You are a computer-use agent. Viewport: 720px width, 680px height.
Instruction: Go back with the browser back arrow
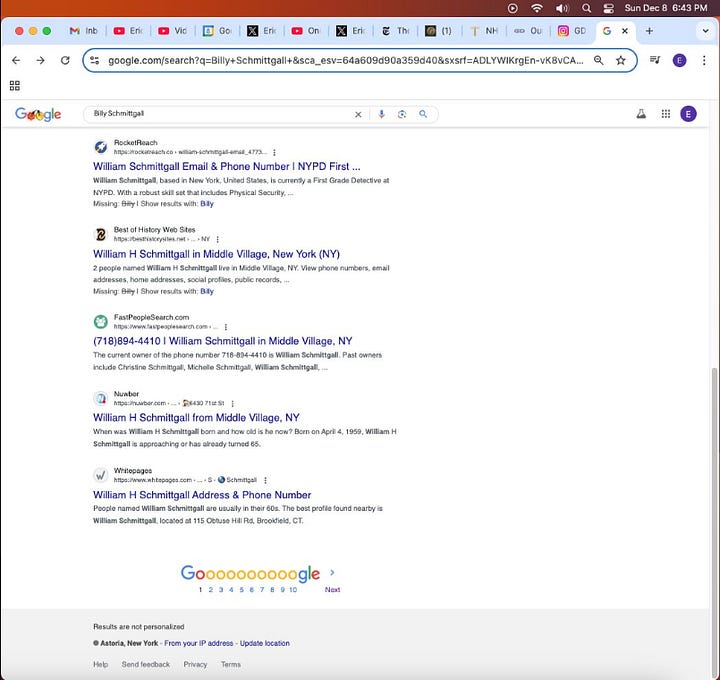[x=16, y=60]
